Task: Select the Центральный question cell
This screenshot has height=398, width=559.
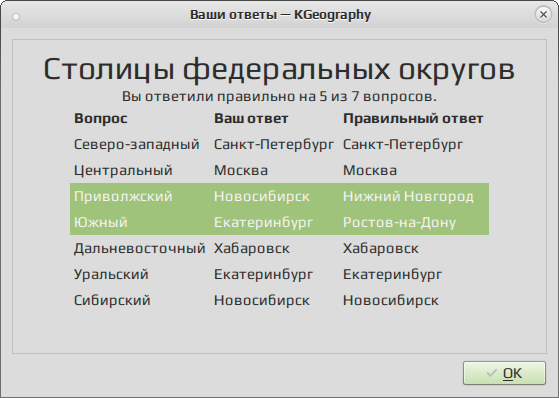Action: point(123,170)
